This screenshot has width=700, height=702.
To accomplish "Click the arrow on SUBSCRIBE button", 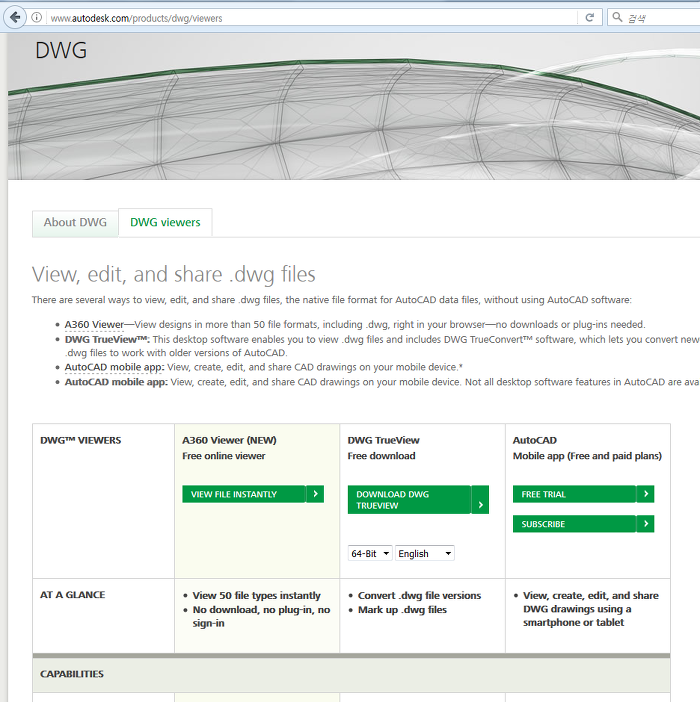I will coord(645,524).
